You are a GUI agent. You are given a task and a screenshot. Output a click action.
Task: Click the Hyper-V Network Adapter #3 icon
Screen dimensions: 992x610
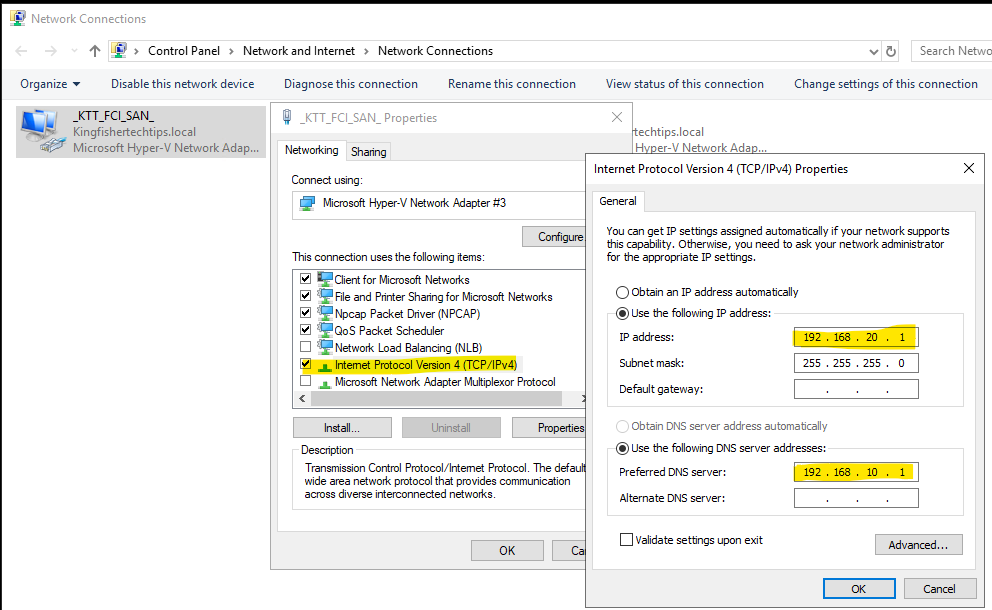[x=307, y=203]
